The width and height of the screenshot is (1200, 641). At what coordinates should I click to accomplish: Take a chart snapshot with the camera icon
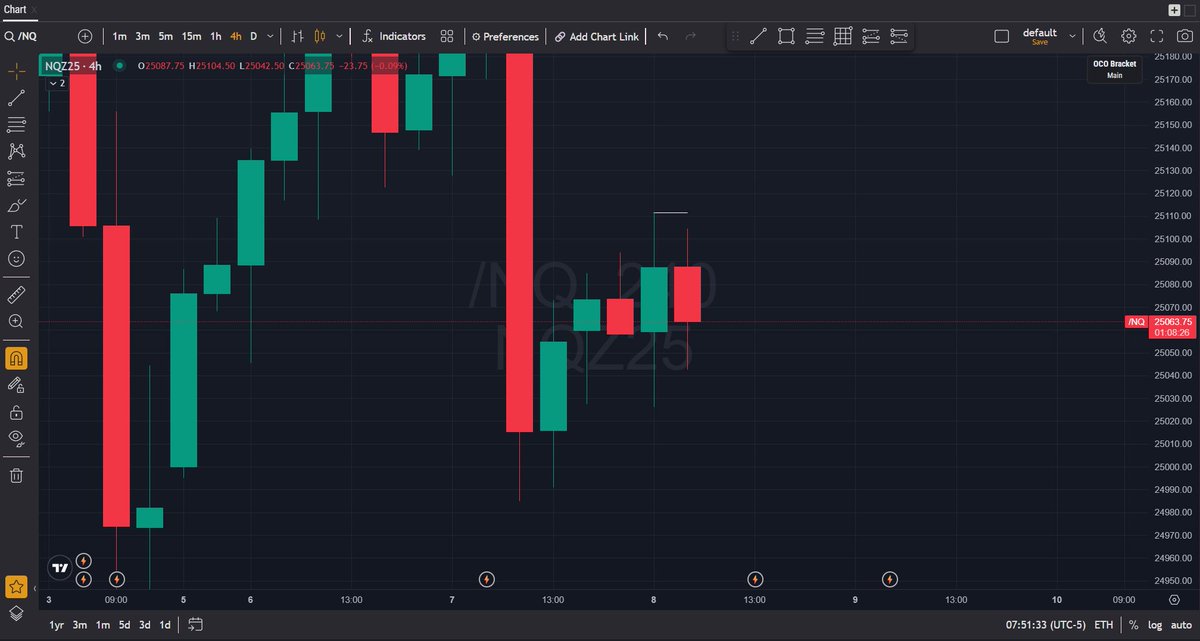1185,36
